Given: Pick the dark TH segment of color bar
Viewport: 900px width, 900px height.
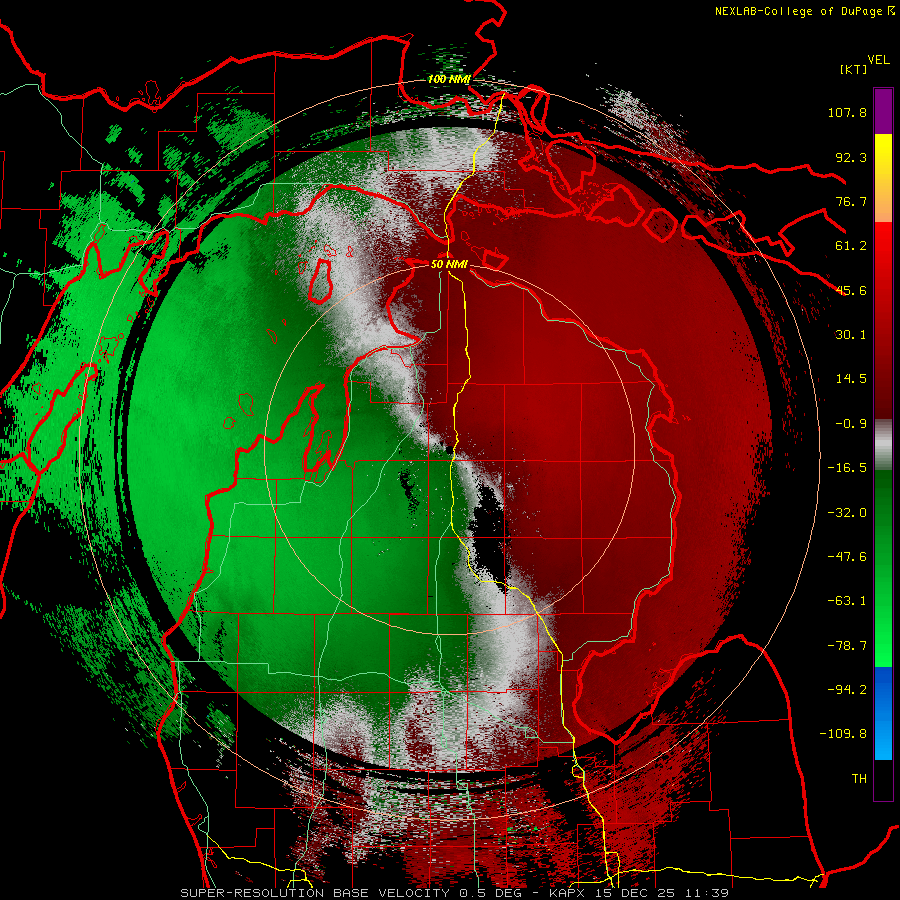Looking at the screenshot, I should (x=883, y=779).
